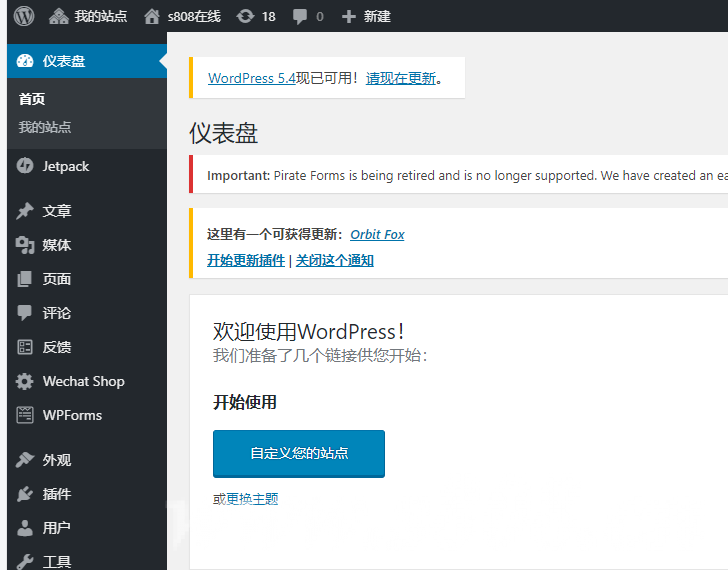Click the gear icon for Wechat Shop

click(25, 381)
